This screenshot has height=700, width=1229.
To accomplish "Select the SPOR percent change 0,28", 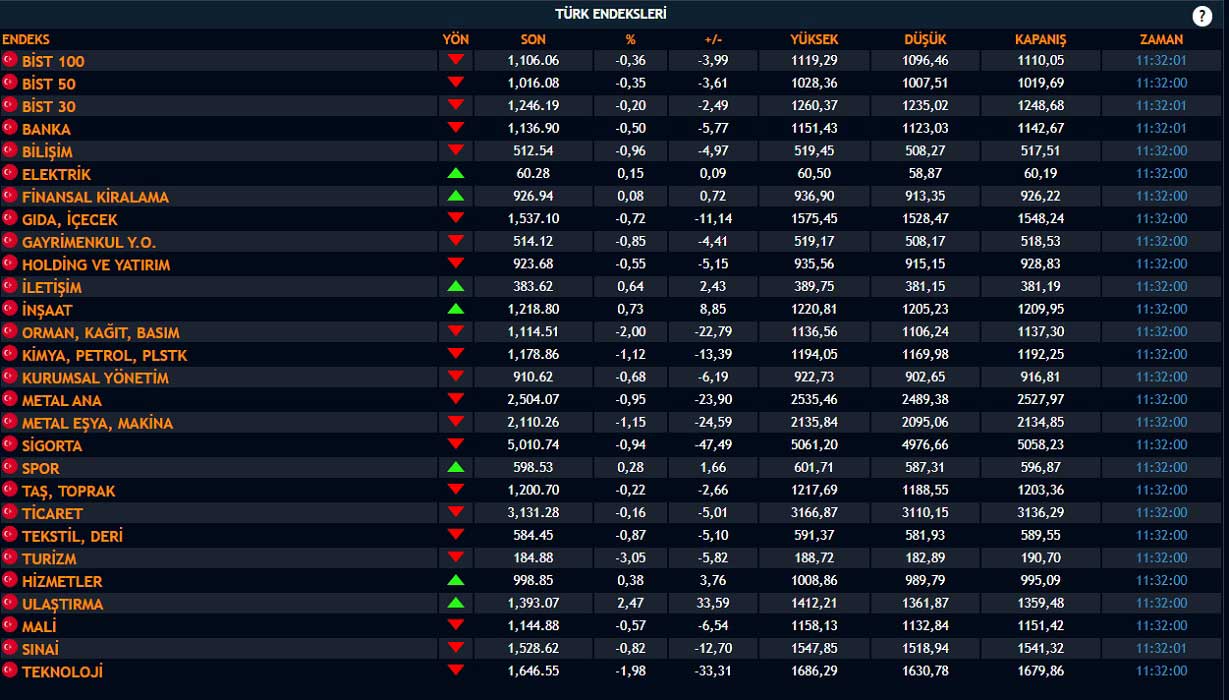I will coord(630,467).
